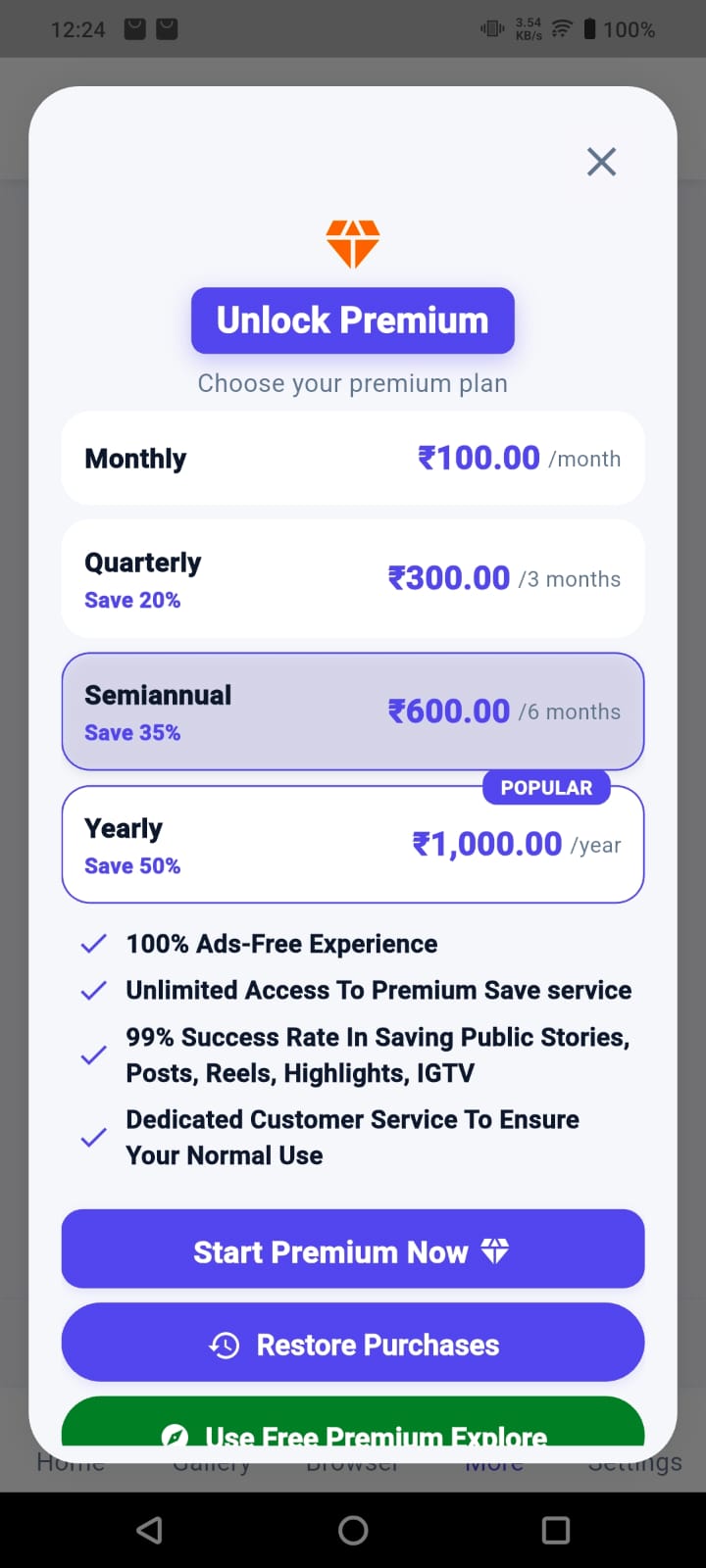Click the Unlock Premium title banner
This screenshot has height=1568, width=706.
point(353,320)
